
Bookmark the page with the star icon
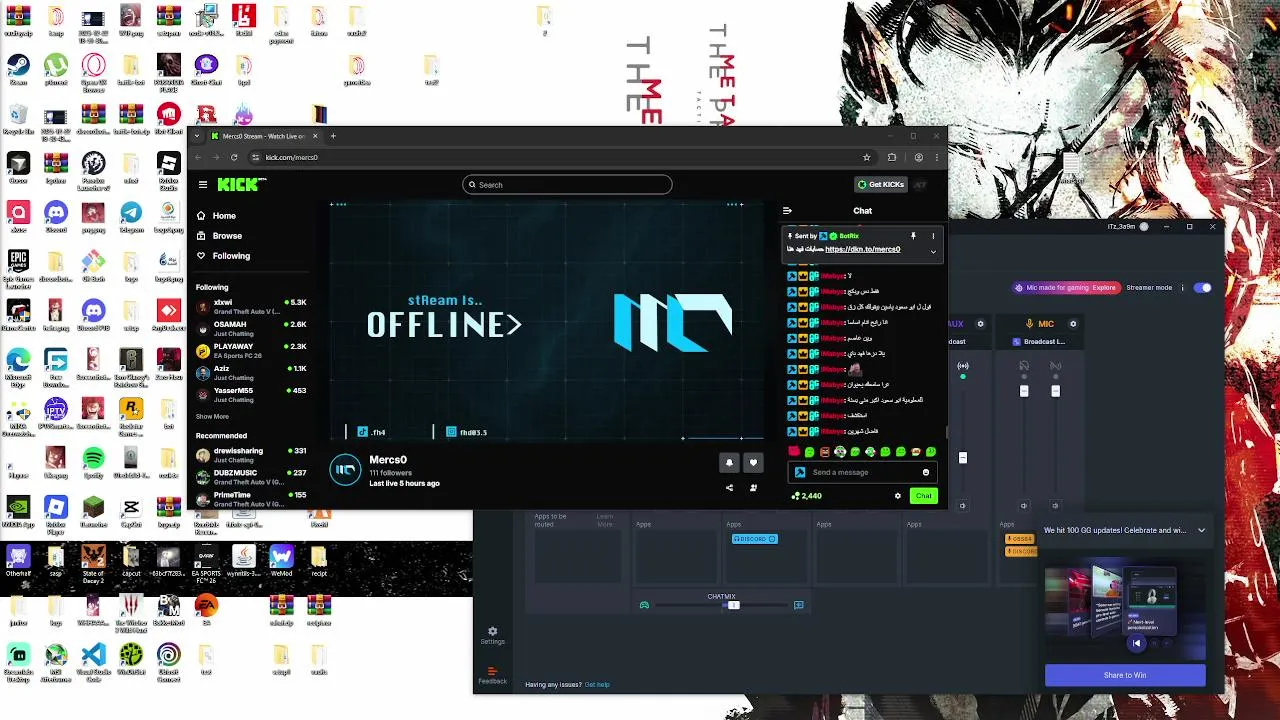pos(867,157)
